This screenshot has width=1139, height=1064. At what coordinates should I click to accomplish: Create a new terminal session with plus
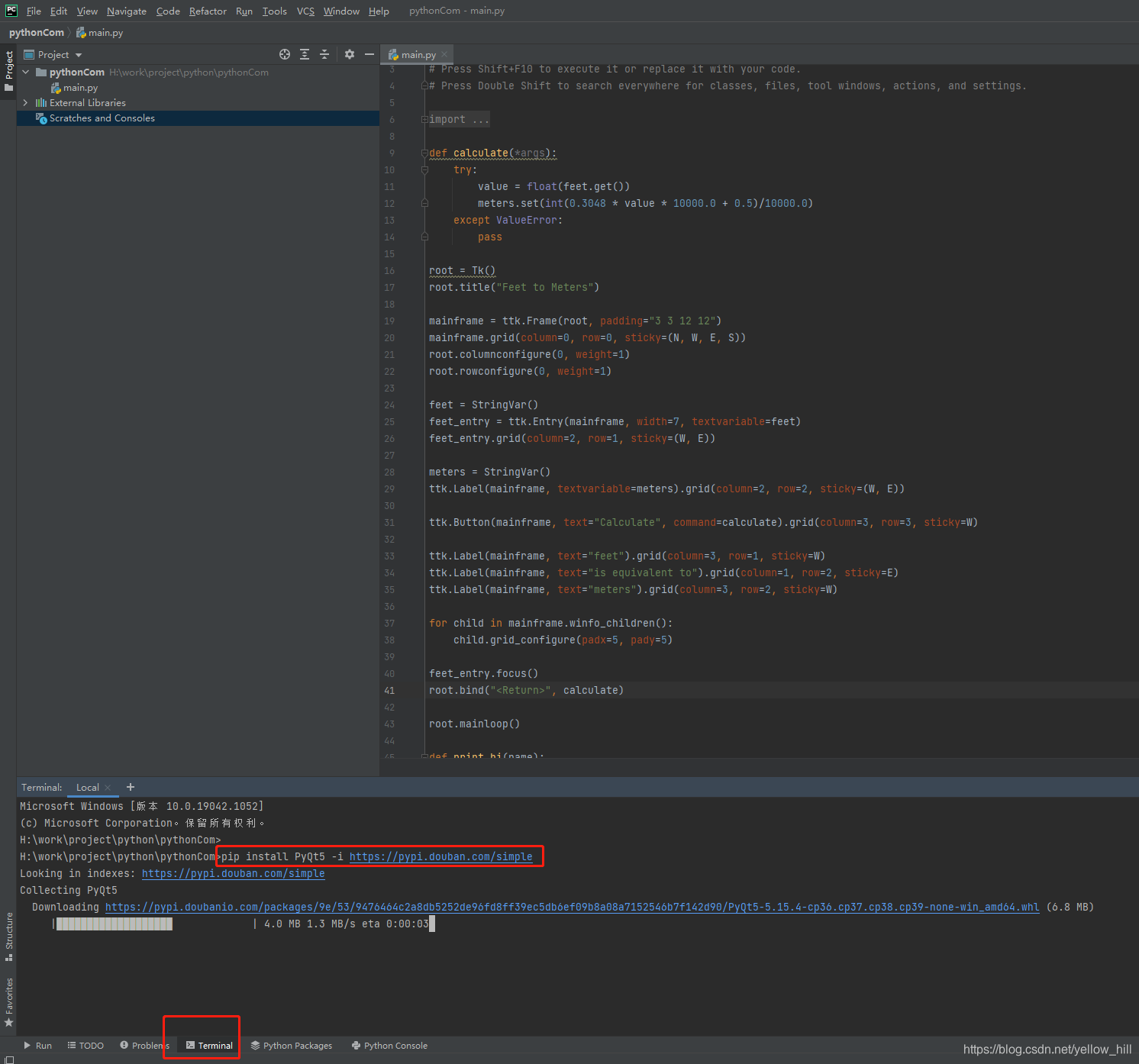pos(130,787)
